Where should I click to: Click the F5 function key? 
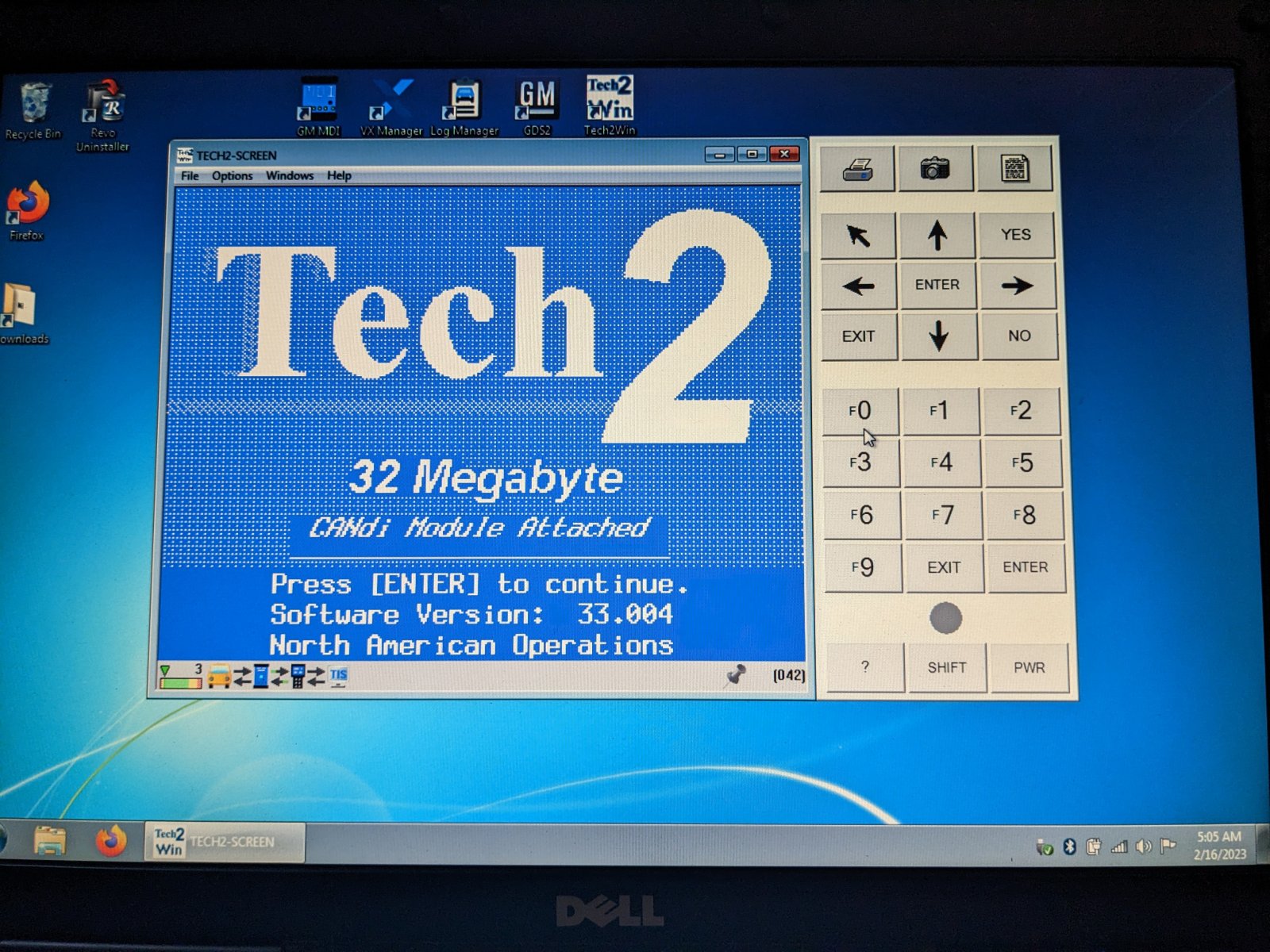pos(1023,463)
